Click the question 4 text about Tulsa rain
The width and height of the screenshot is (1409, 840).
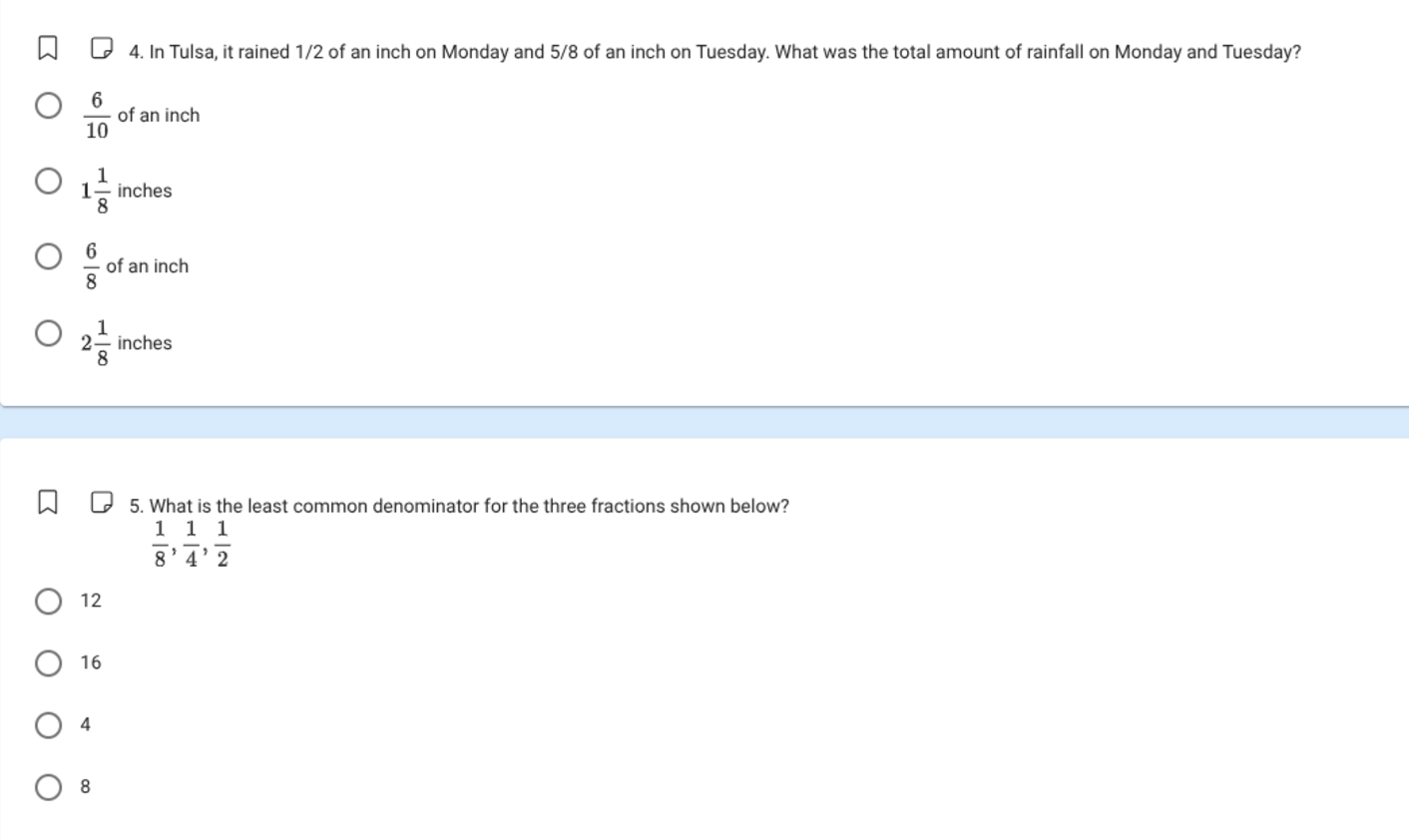click(714, 52)
